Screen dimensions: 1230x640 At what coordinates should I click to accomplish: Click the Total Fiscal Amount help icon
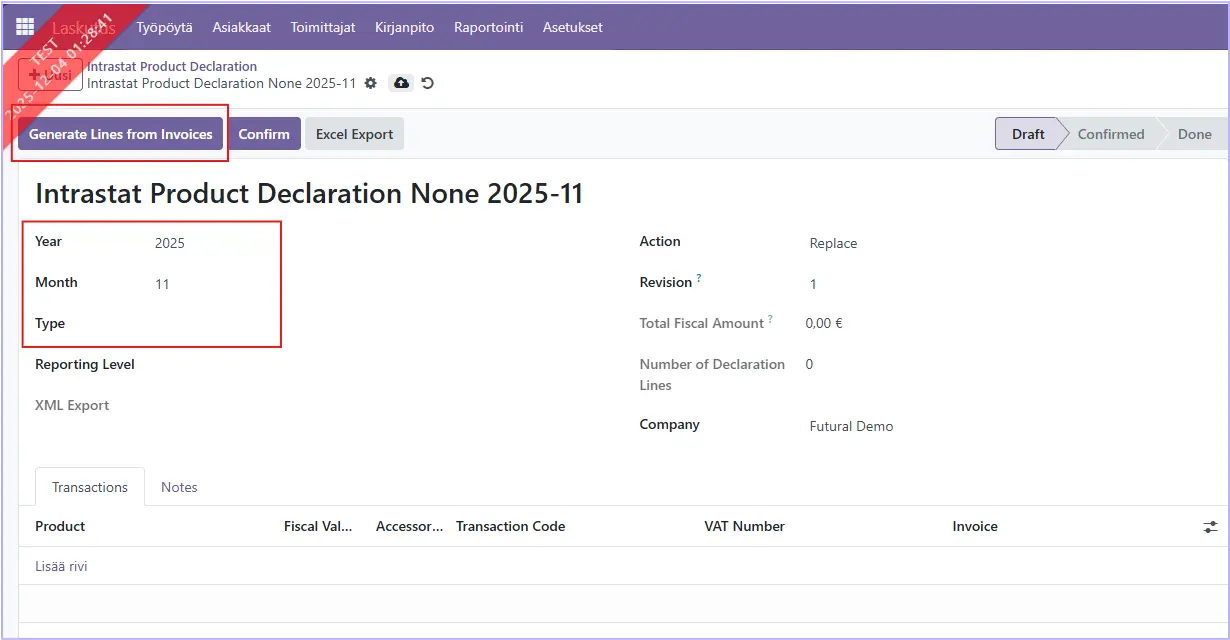coord(771,320)
